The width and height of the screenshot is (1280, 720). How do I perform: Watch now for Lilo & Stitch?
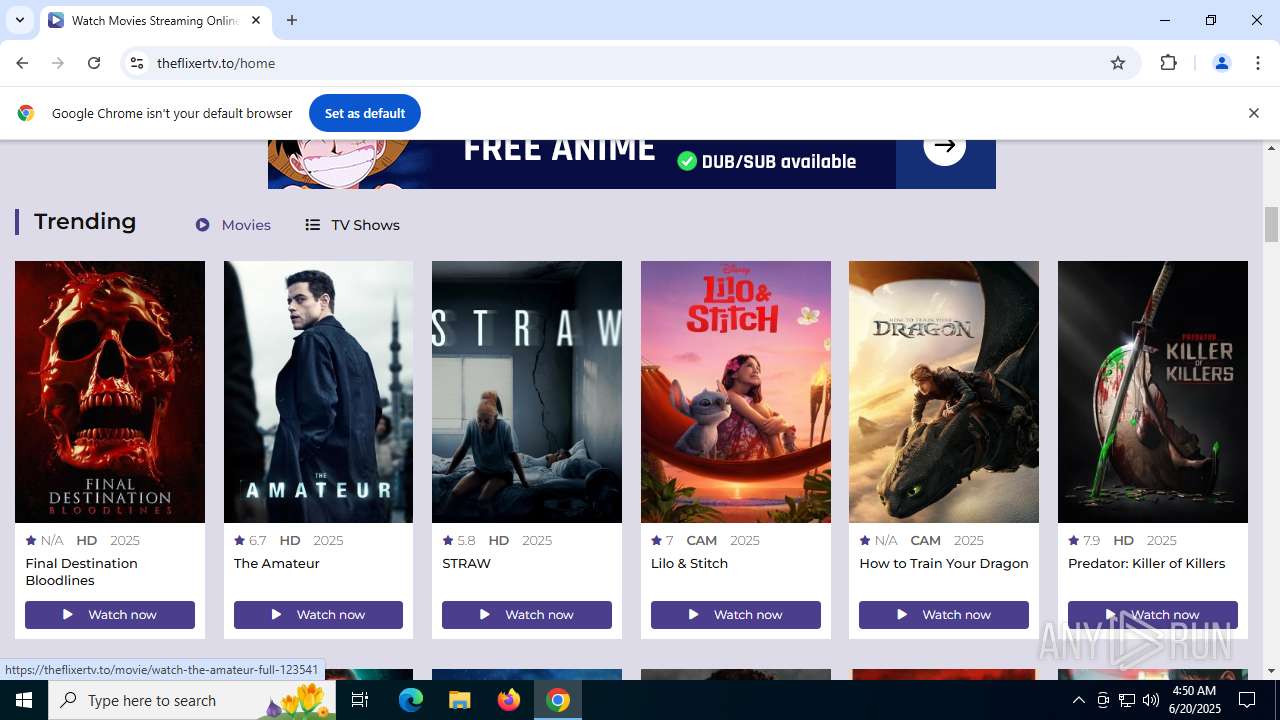[x=736, y=615]
